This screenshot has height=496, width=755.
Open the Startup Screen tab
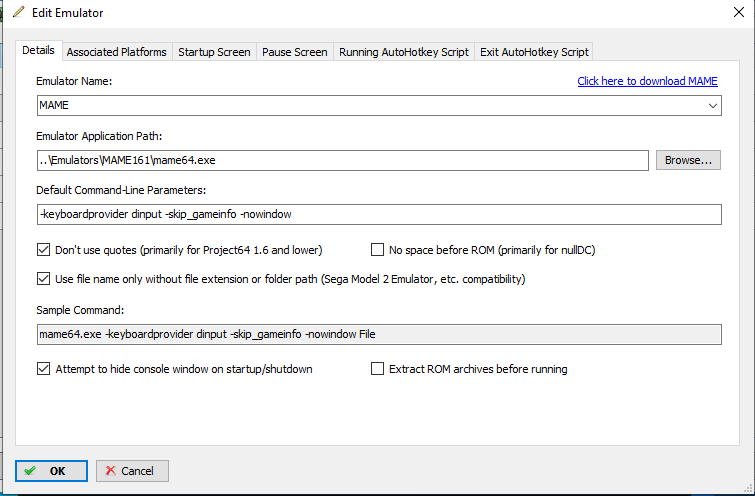pos(214,52)
